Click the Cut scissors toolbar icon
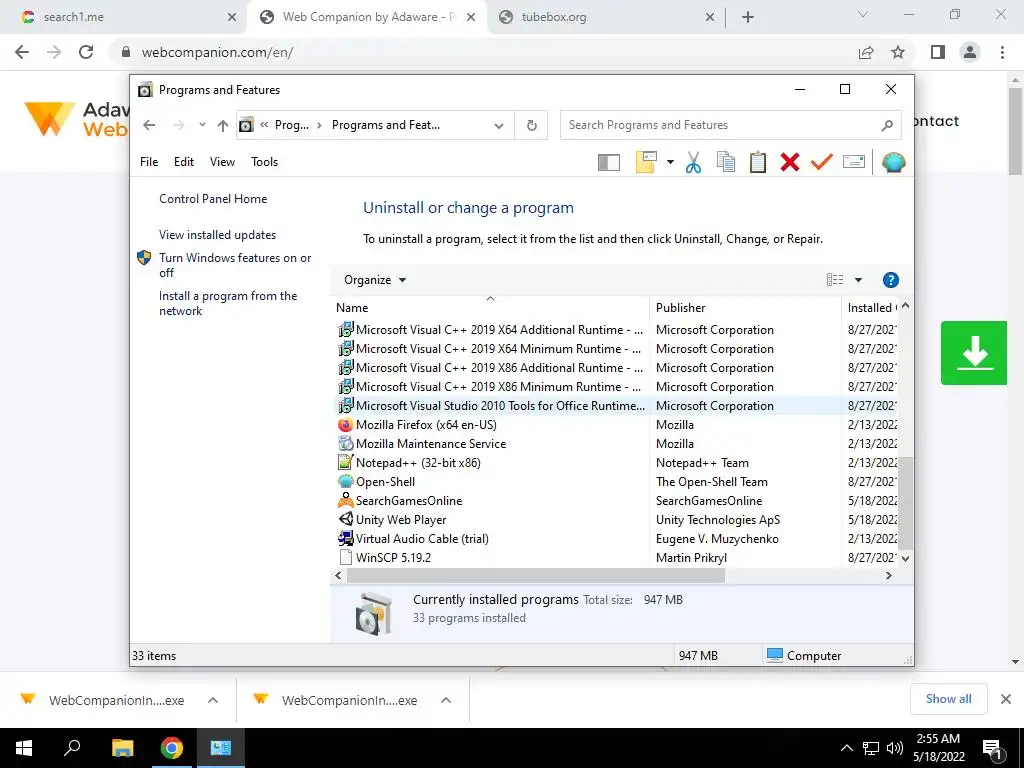Image resolution: width=1024 pixels, height=768 pixels. coord(693,162)
